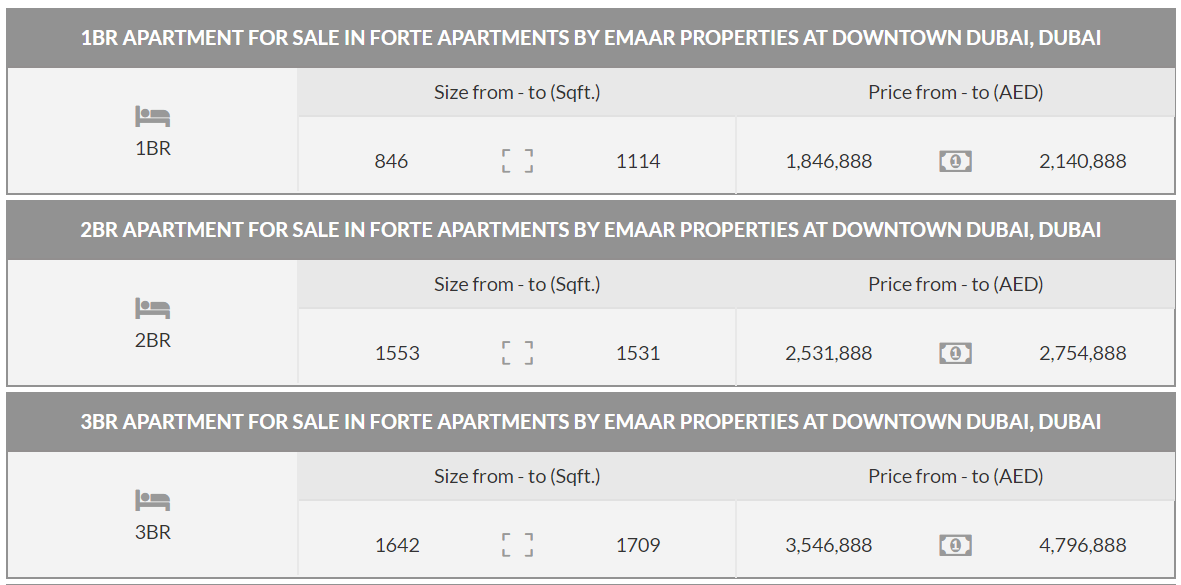This screenshot has height=585, width=1181.
Task: Click the size bracket icon for 2BR
Action: click(517, 353)
